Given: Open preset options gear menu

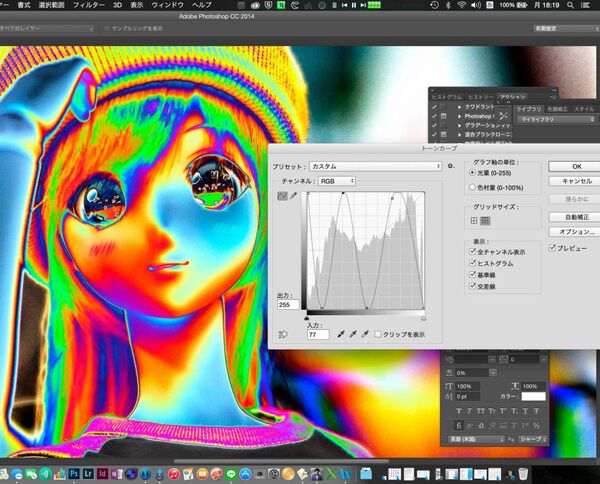Looking at the screenshot, I should [x=451, y=166].
